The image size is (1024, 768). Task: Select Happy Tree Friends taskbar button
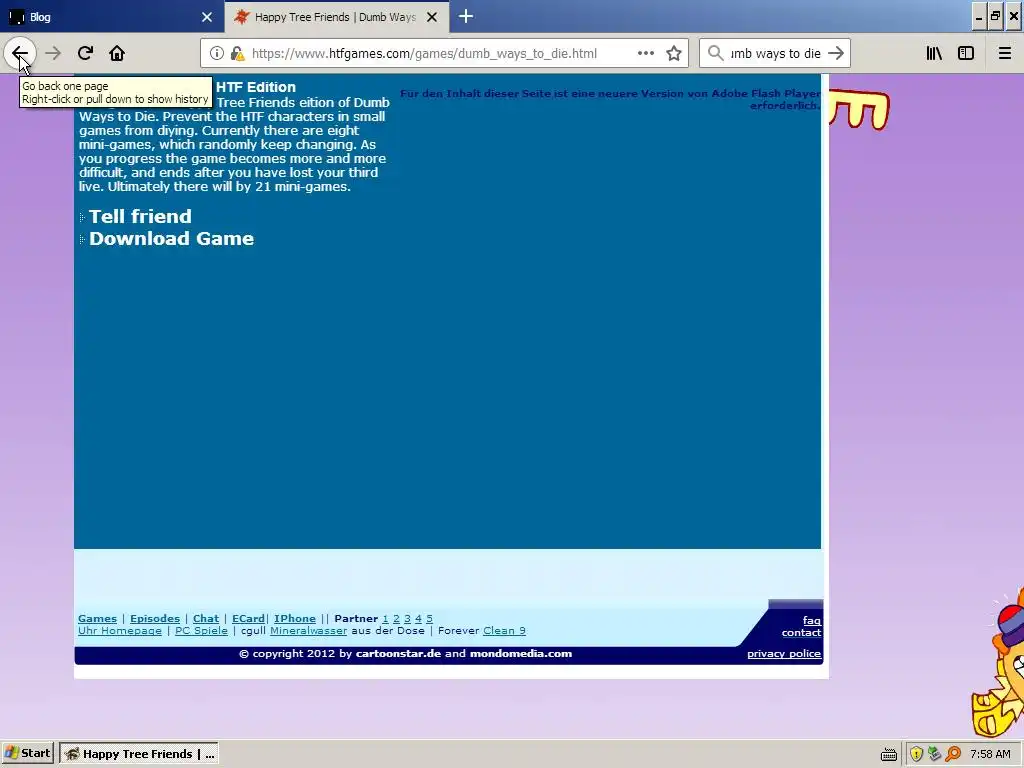(x=139, y=754)
